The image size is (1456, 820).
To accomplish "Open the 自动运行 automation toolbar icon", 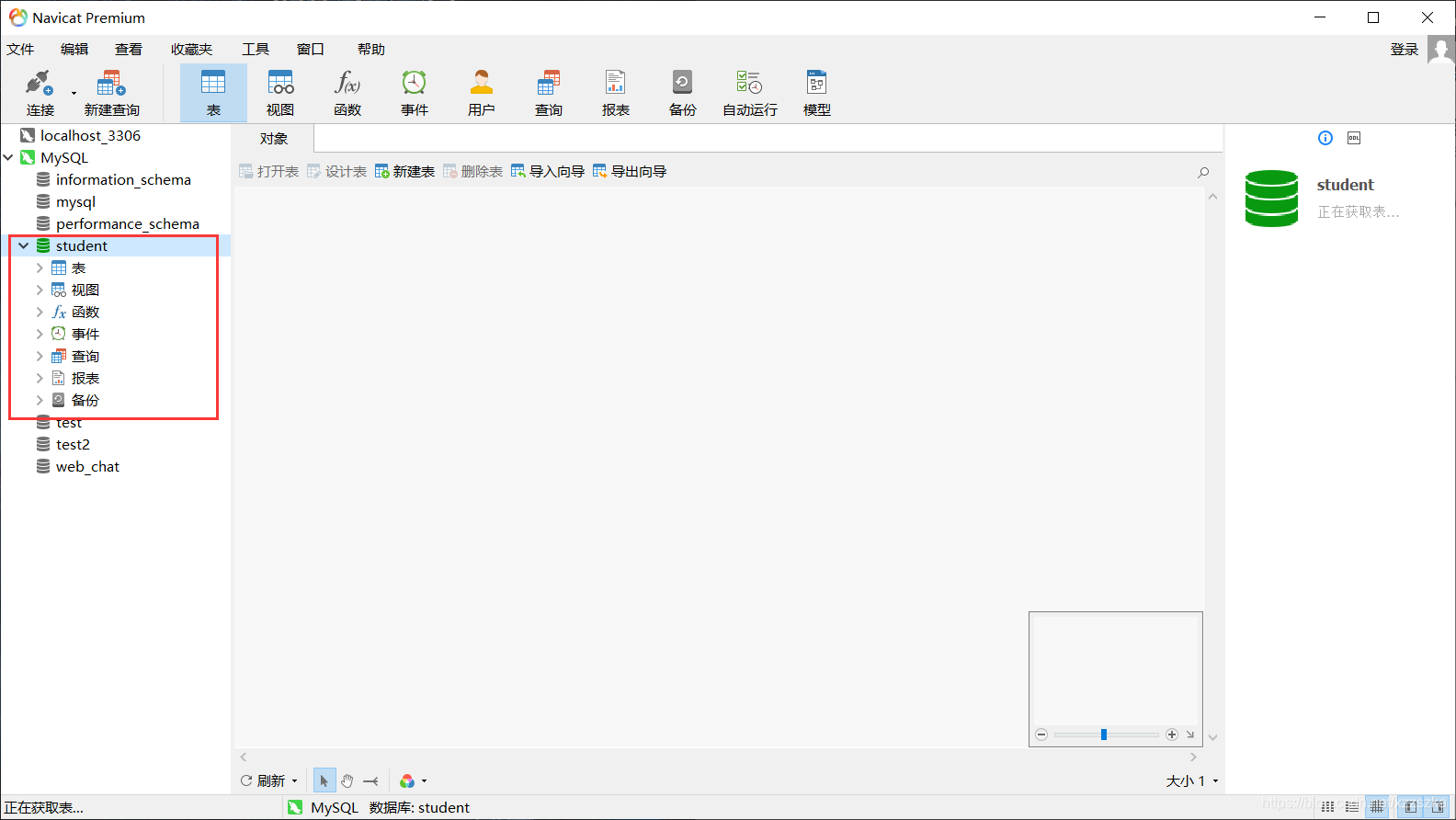I will pyautogui.click(x=750, y=93).
